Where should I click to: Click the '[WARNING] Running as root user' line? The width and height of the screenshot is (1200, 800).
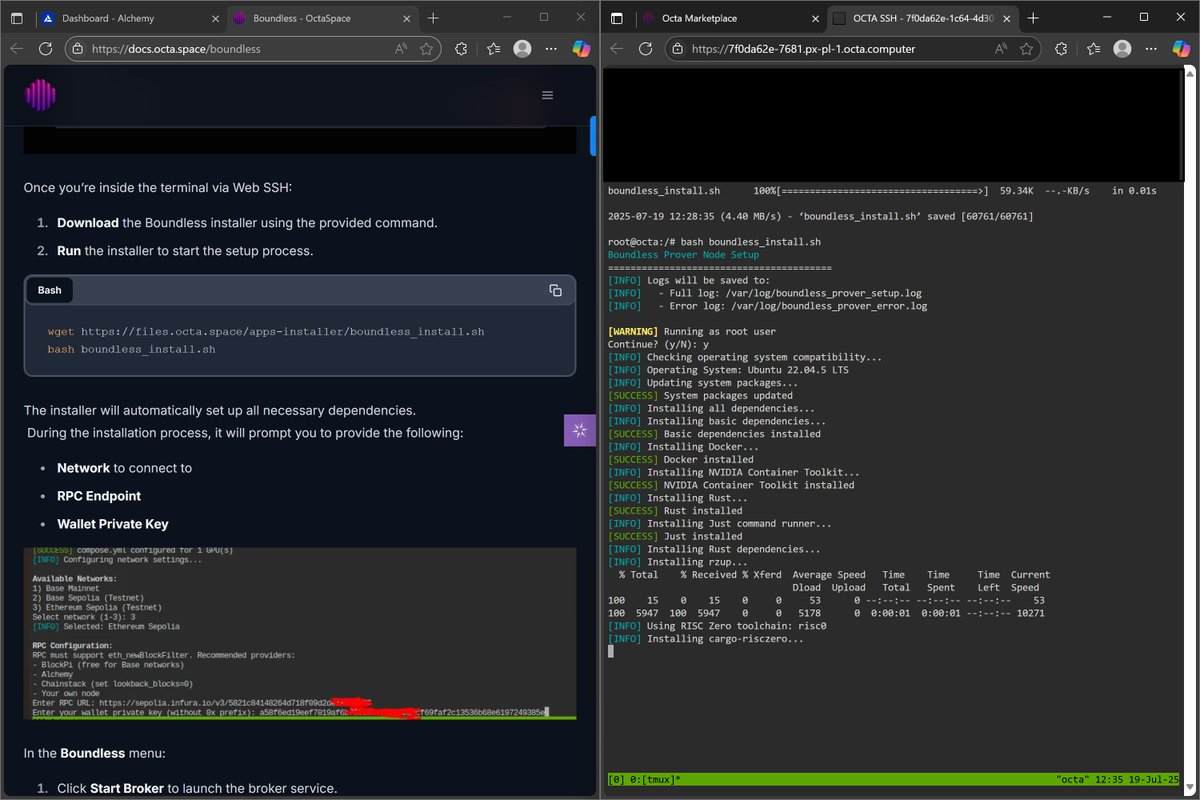click(x=692, y=331)
